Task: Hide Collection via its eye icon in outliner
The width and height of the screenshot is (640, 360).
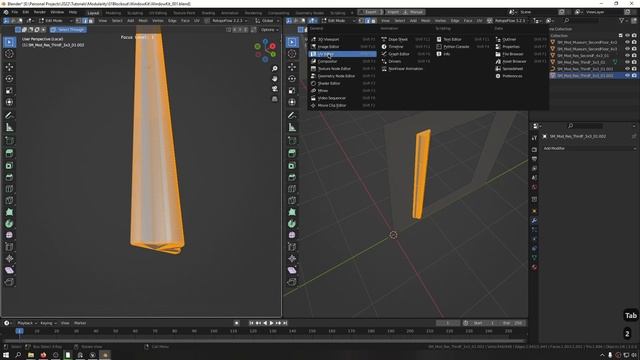Action: 627,36
